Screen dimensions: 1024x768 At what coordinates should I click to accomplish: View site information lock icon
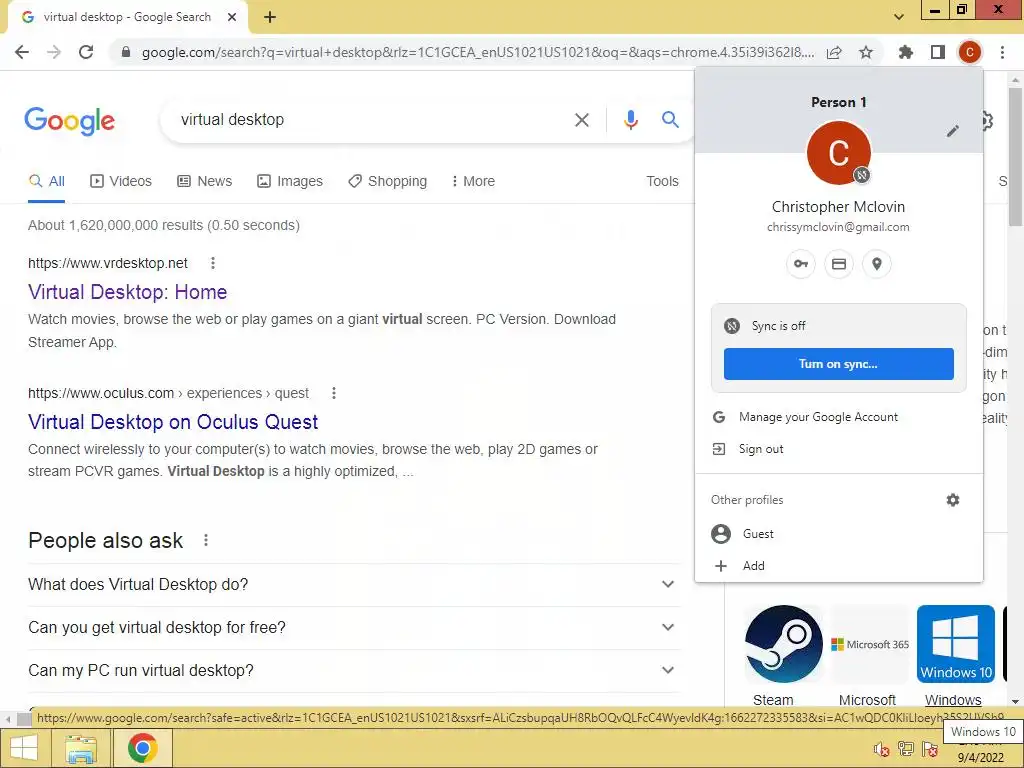126,52
